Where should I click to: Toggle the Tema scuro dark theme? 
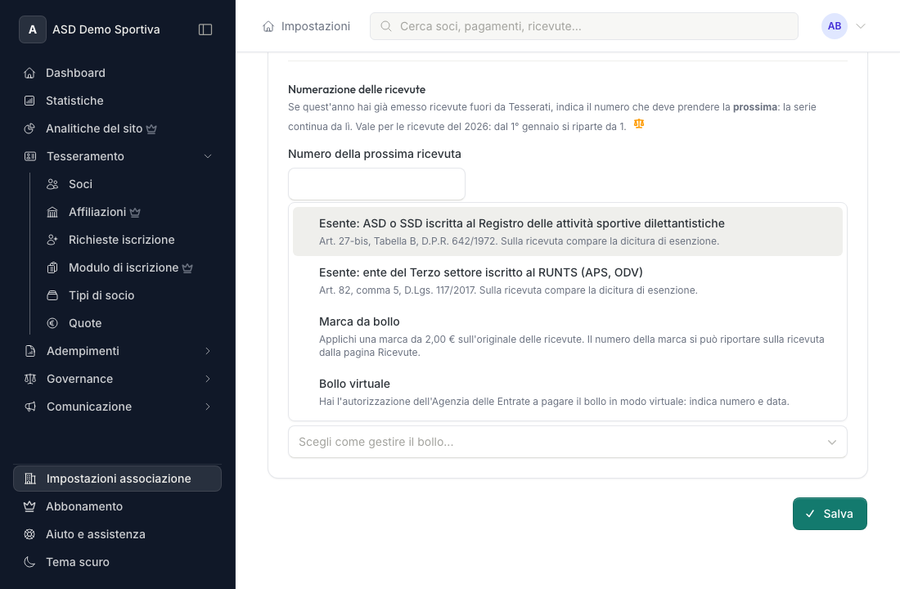click(118, 562)
